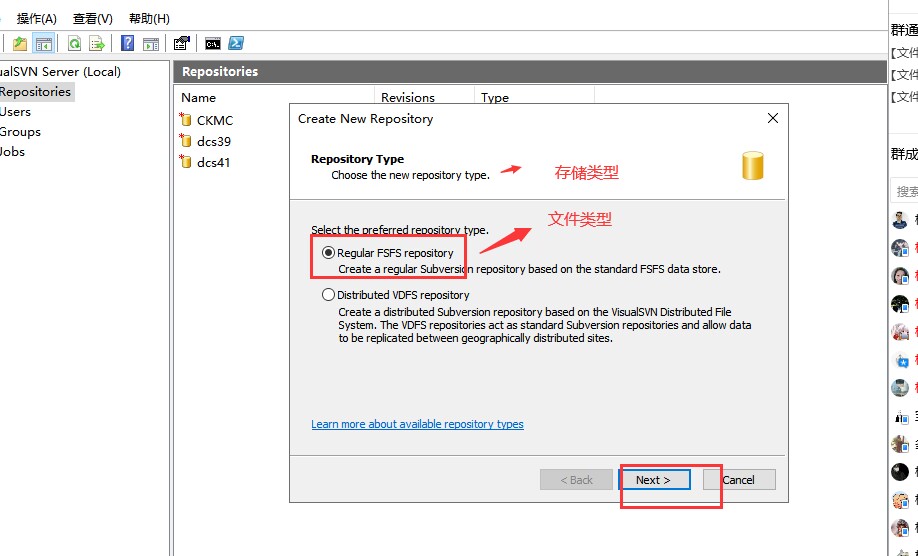Click the 搜索 field in the chat window
The height and width of the screenshot is (556, 918).
905,191
